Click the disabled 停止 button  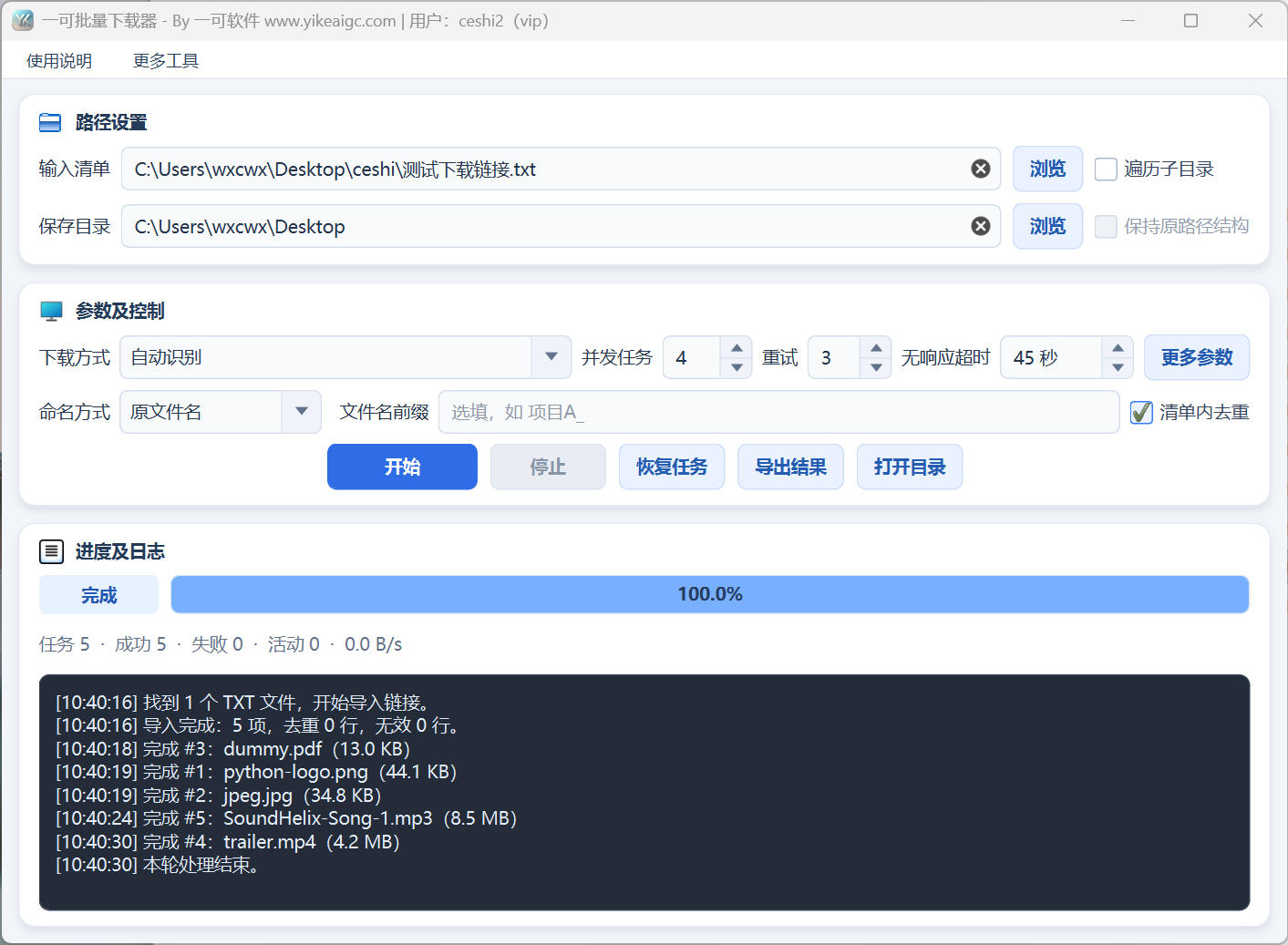(548, 467)
